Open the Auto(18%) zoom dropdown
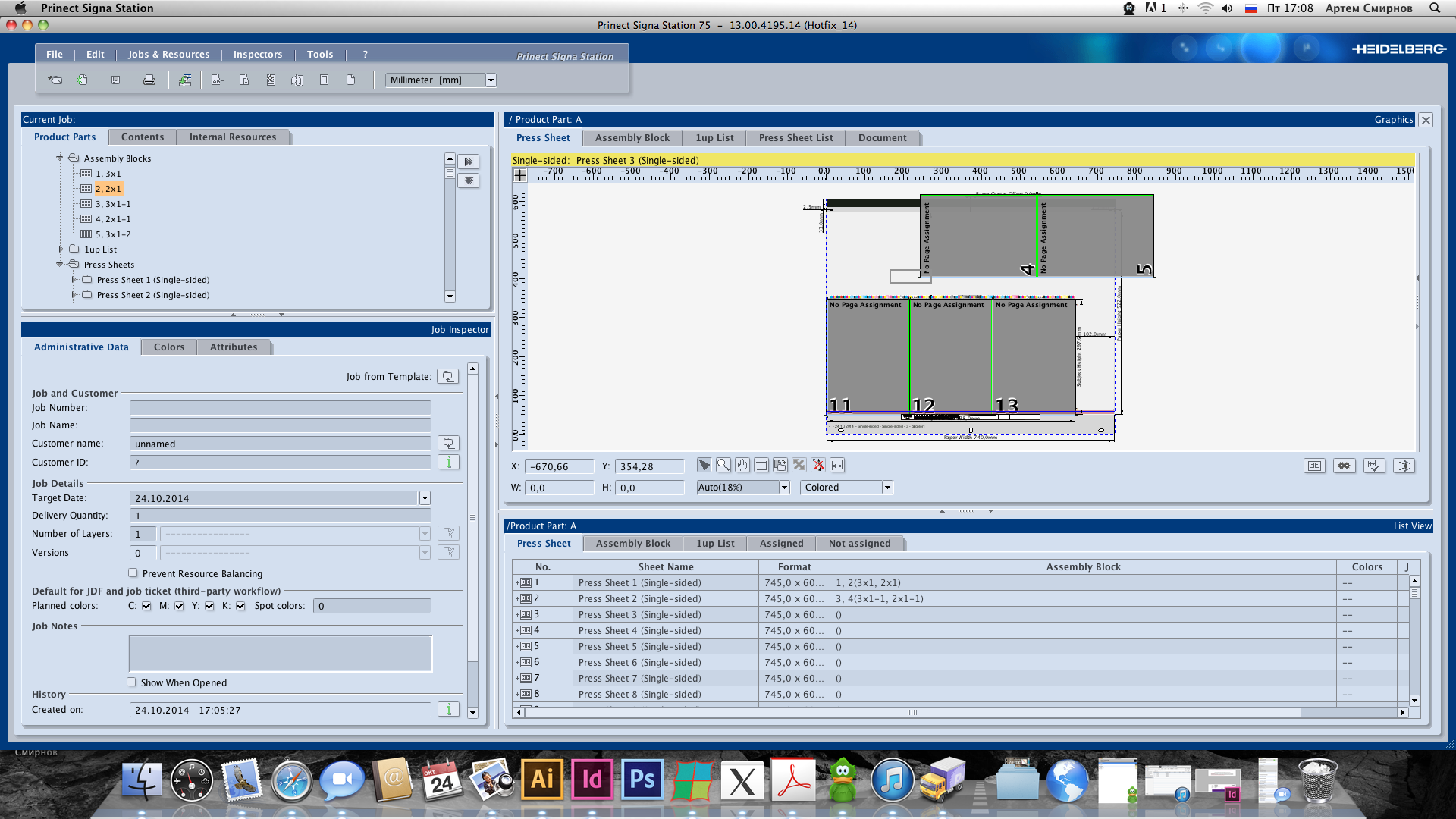This screenshot has height=819, width=1456. pyautogui.click(x=784, y=488)
